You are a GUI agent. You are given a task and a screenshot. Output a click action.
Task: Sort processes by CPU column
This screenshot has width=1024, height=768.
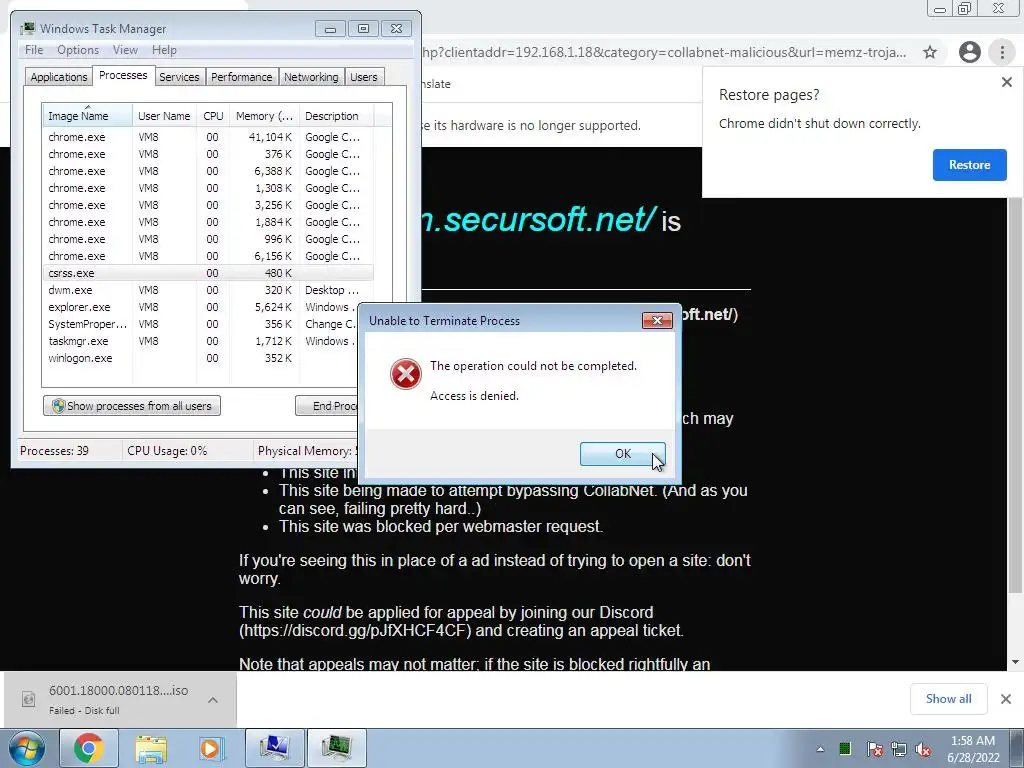[213, 116]
